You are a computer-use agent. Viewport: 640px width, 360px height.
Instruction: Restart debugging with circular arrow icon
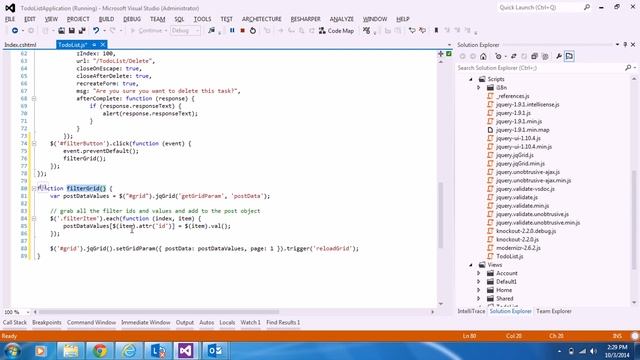click(x=253, y=31)
